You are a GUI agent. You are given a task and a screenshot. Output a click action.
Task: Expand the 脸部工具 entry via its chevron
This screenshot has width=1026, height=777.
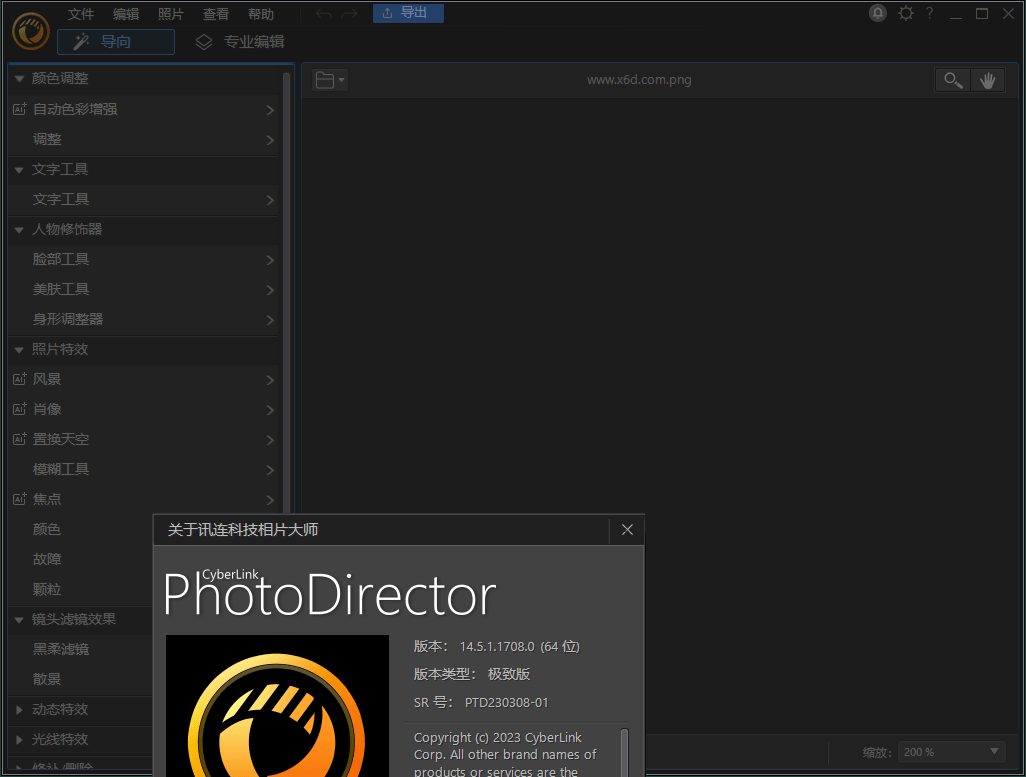click(271, 258)
